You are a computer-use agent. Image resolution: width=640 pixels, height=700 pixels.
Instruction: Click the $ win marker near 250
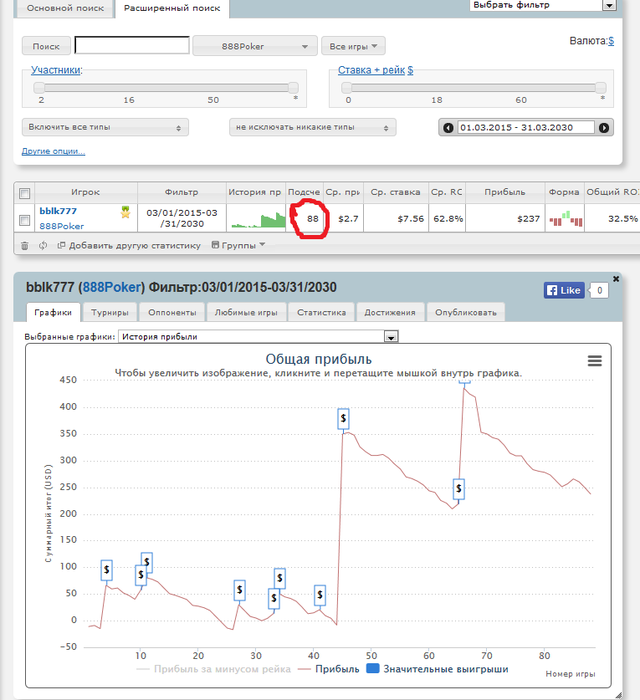(459, 489)
